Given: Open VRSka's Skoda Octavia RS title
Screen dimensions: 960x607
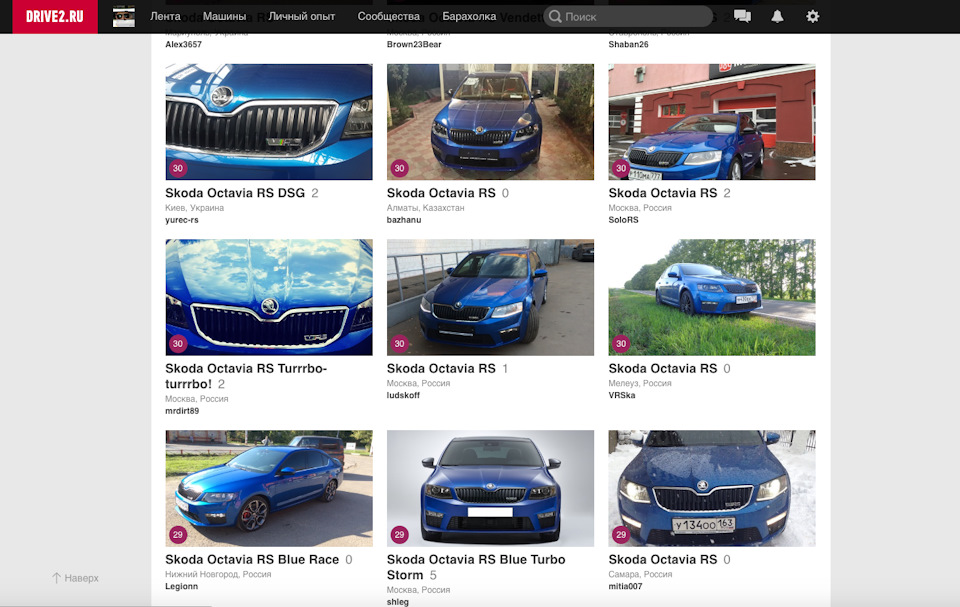Looking at the screenshot, I should pos(662,369).
